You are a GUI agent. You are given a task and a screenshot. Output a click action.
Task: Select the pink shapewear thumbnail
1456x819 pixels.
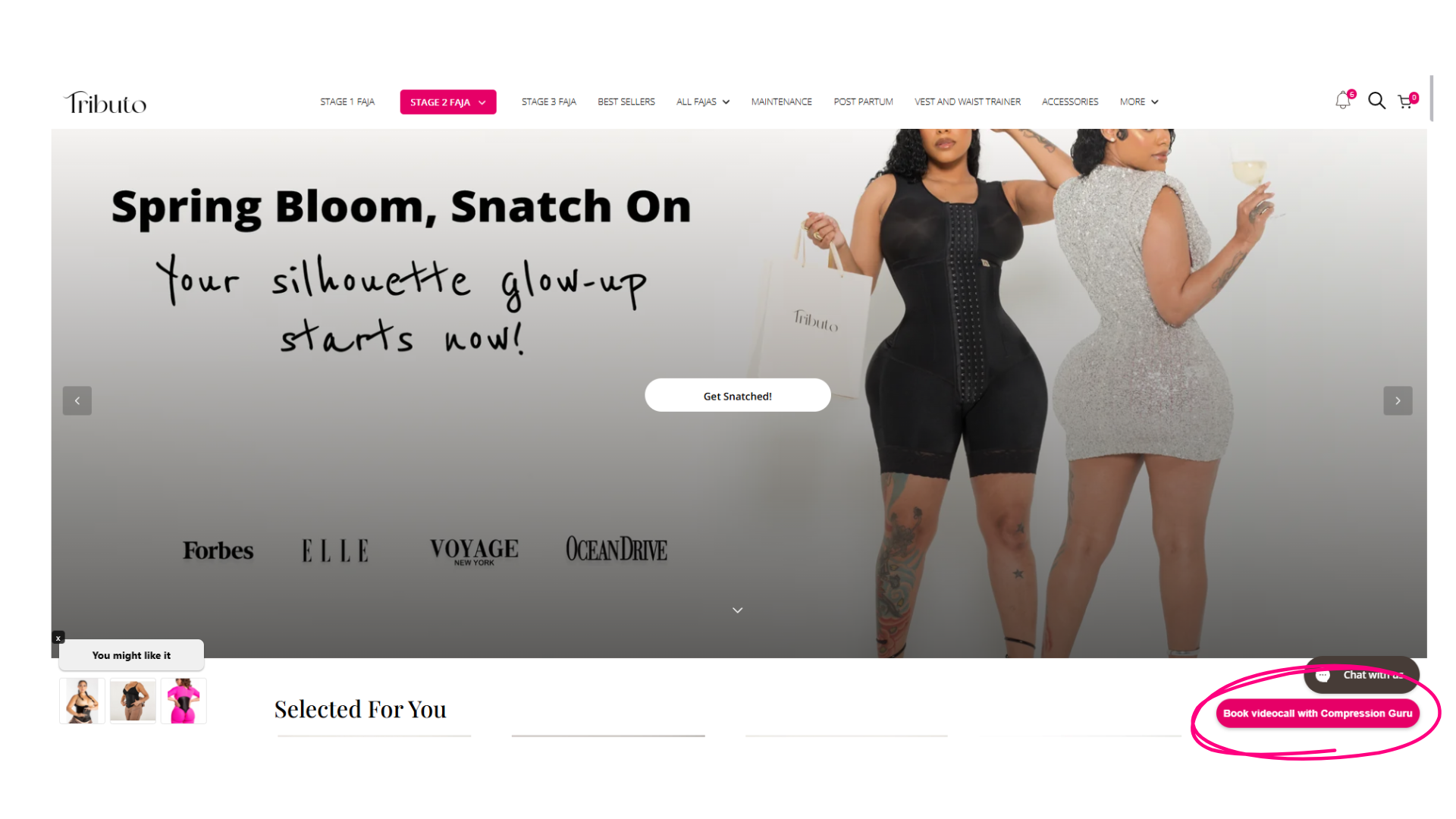coord(184,701)
